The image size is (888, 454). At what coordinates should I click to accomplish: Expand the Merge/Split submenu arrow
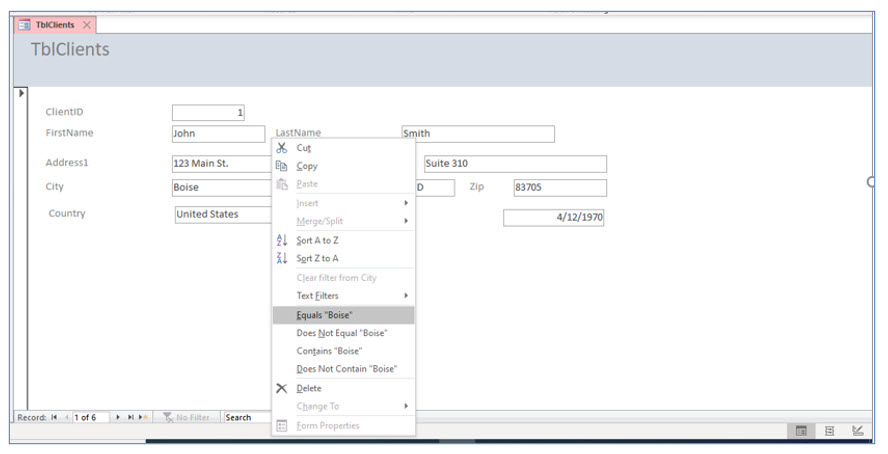pos(406,221)
